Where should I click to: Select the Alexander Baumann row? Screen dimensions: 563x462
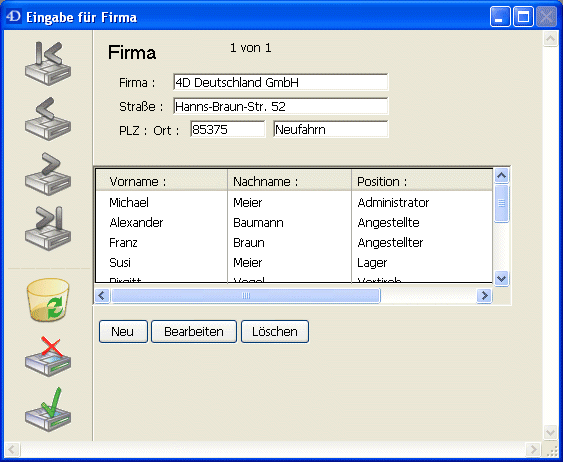pos(294,223)
